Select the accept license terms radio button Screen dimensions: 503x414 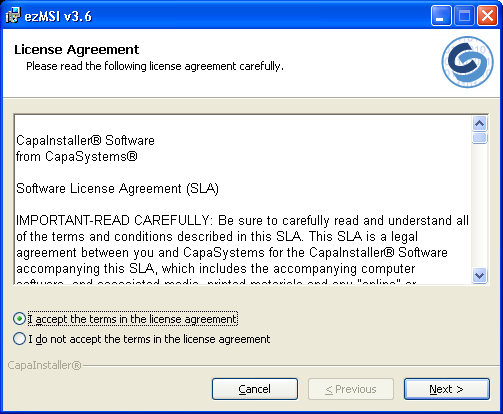coord(19,319)
